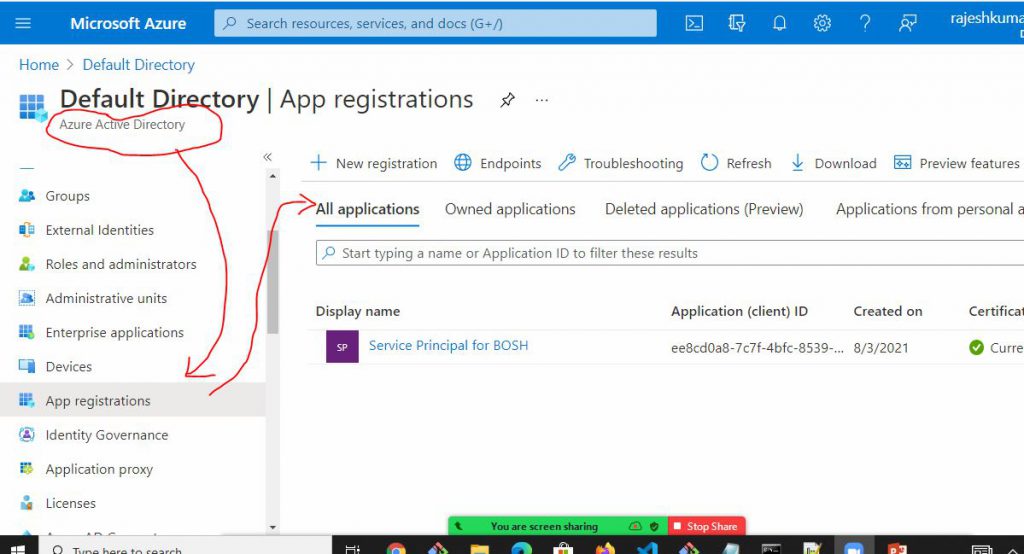Open Zoom in the Windows taskbar

854,548
